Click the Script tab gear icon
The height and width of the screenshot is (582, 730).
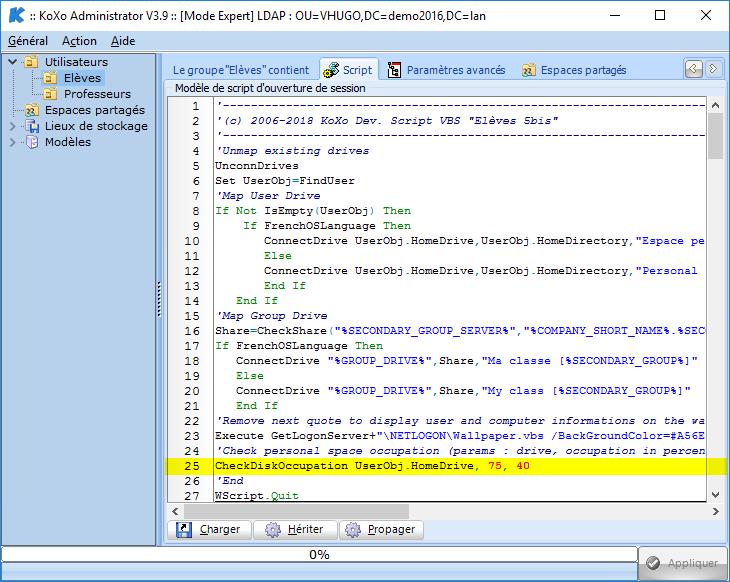[x=331, y=70]
